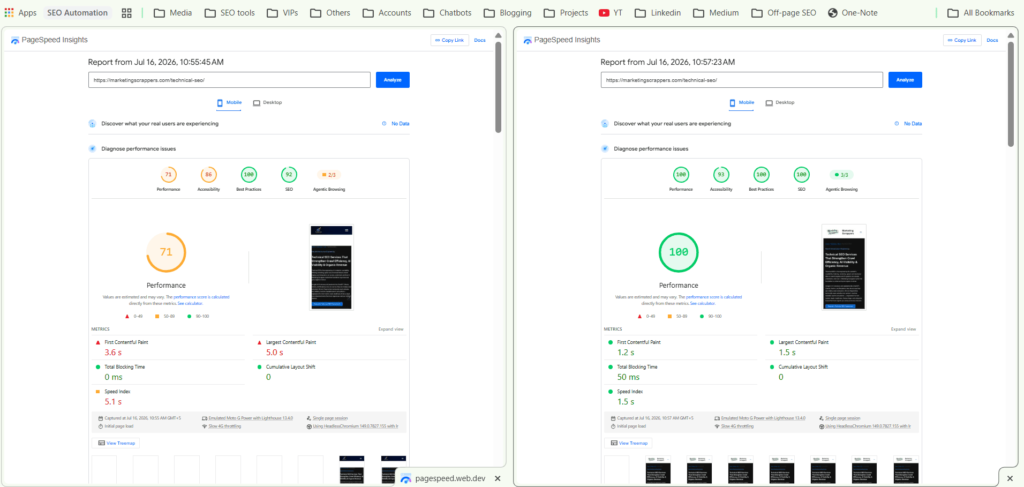Open the YT YouTube bookmark
This screenshot has height=487, width=1024.
tap(611, 12)
